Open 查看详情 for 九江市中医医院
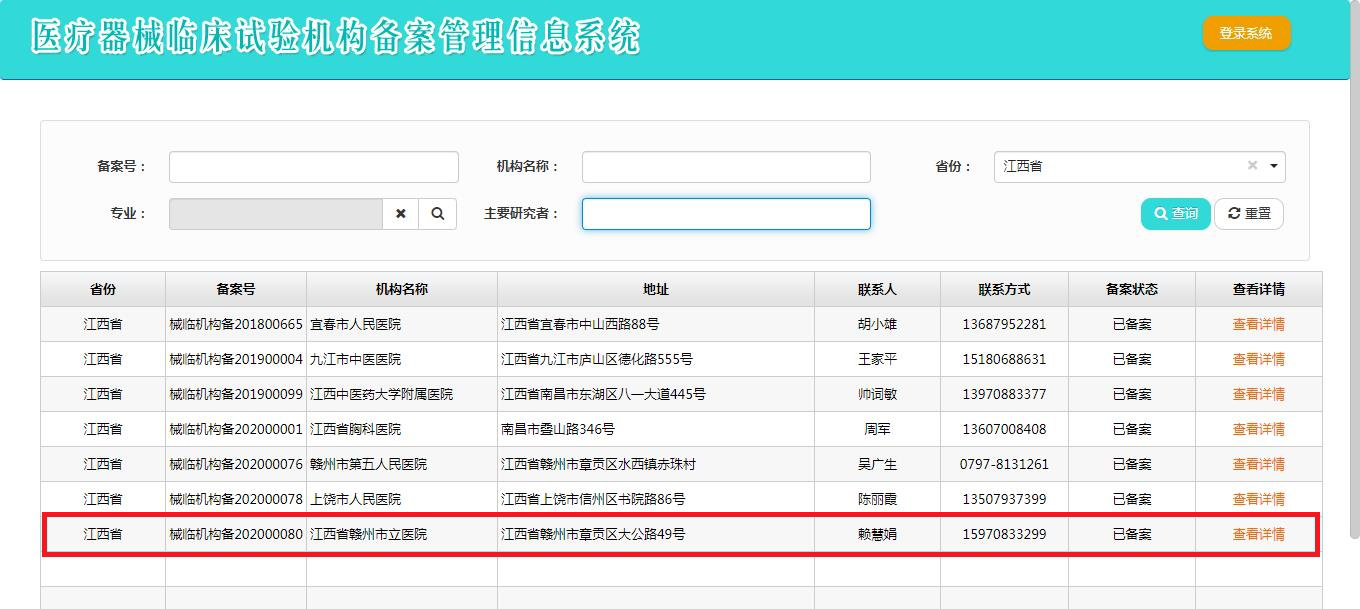 (x=1258, y=359)
